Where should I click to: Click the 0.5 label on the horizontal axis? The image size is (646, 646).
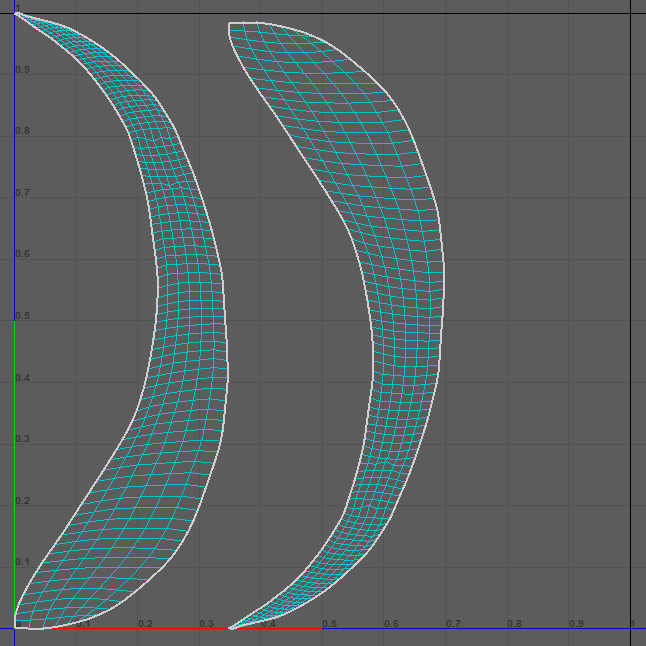tap(329, 623)
